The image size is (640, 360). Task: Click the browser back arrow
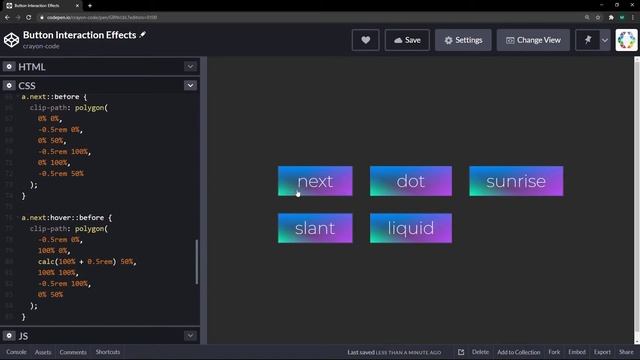(x=7, y=17)
